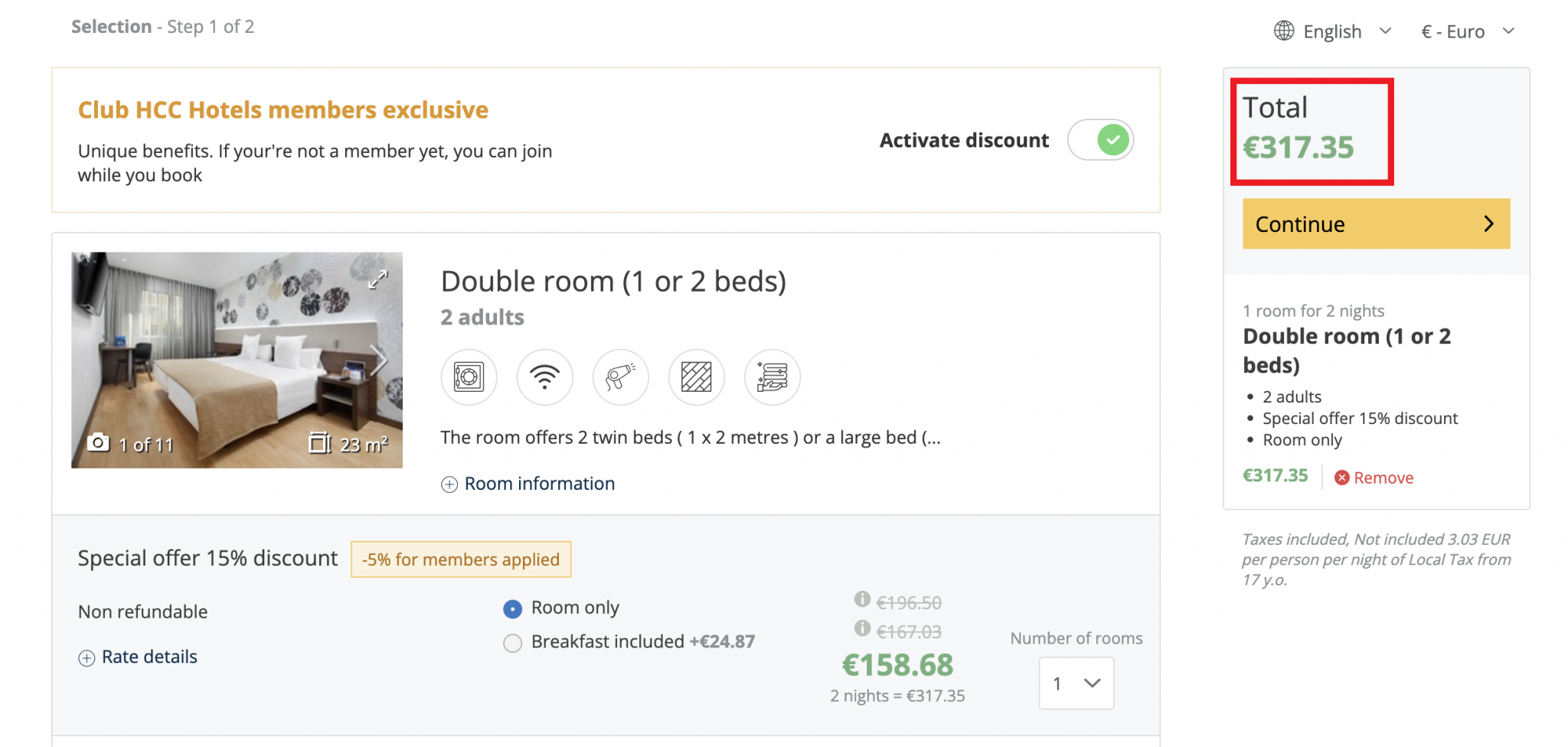Toggle the Activate discount switch

click(1100, 140)
